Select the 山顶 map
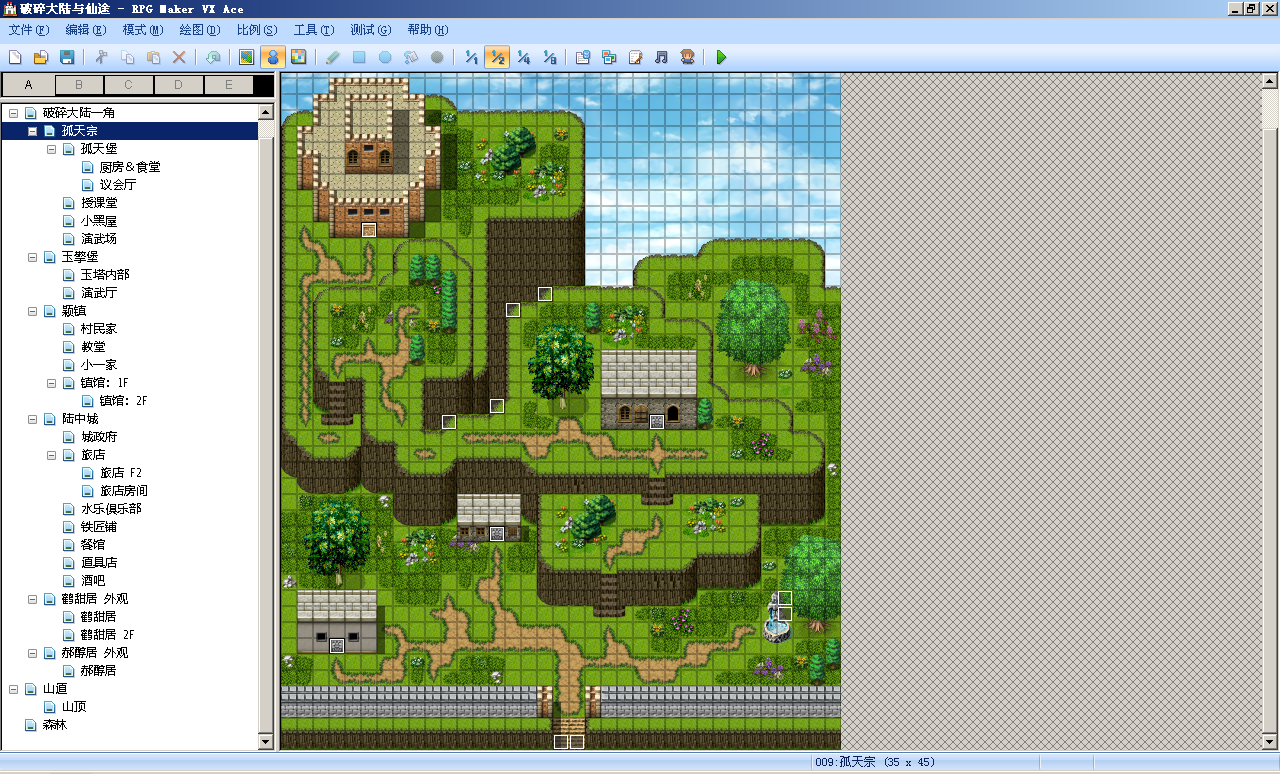This screenshot has width=1280, height=774. (74, 707)
